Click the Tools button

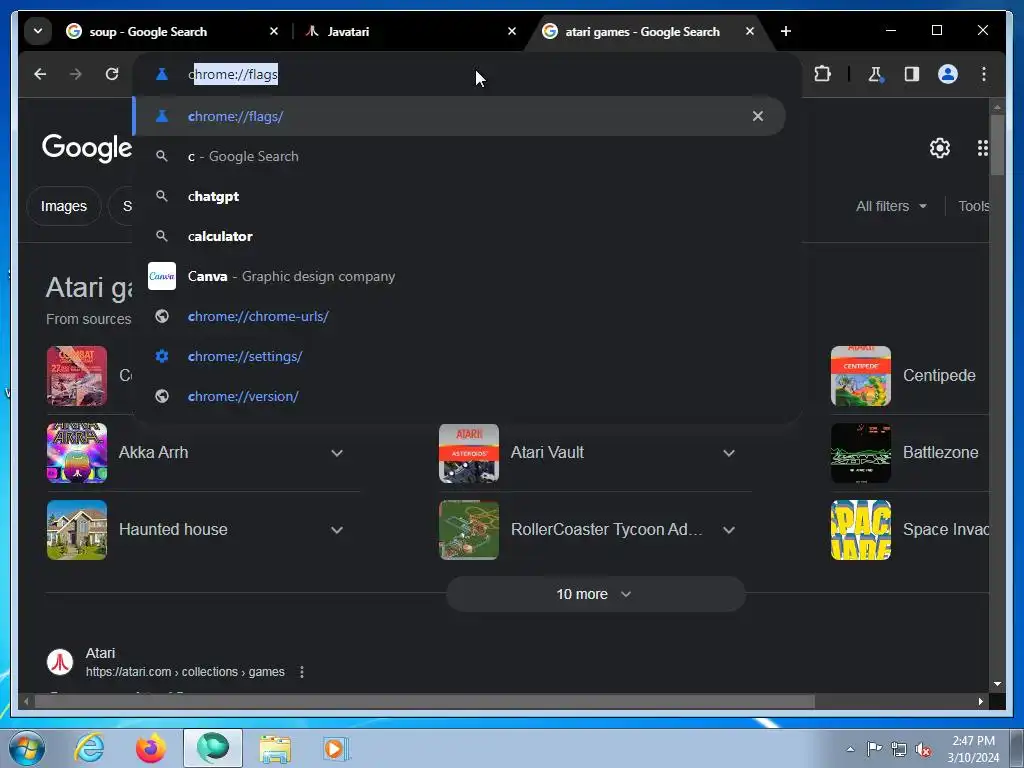[x=974, y=206]
